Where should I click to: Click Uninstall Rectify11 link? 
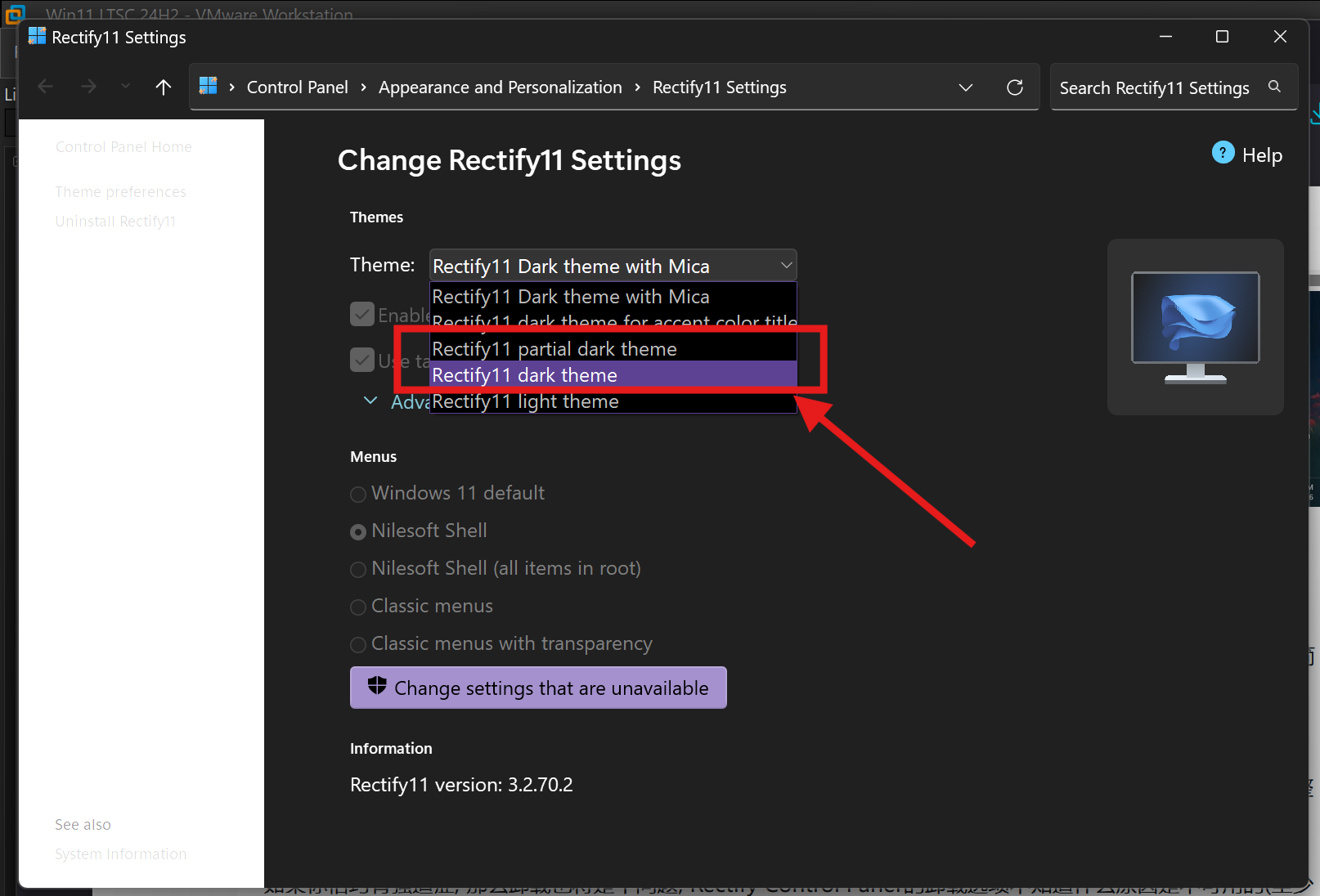point(115,221)
